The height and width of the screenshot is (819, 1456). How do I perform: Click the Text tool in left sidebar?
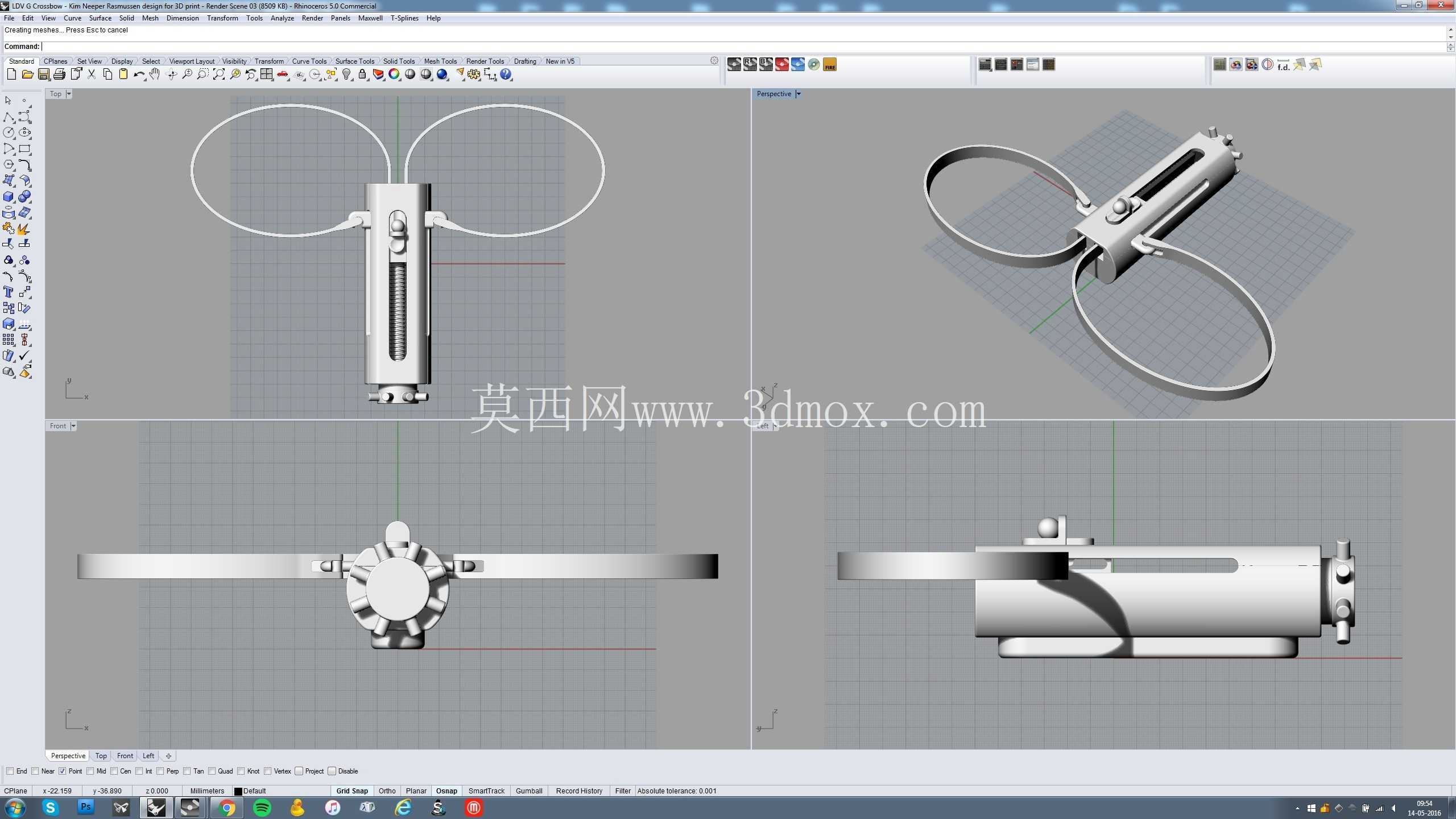[9, 292]
